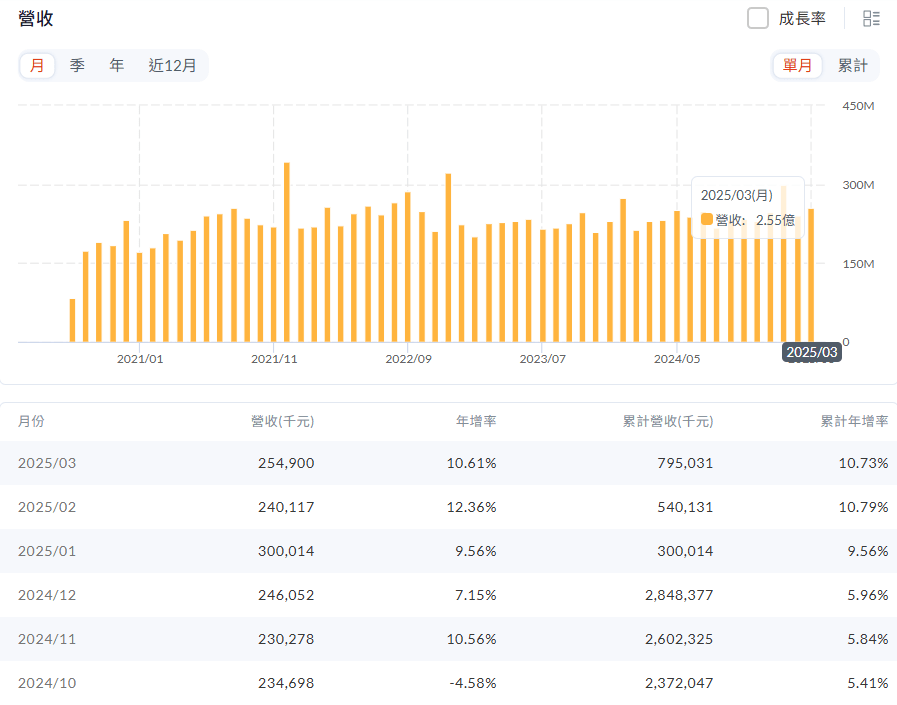The width and height of the screenshot is (897, 705).
Task: Select the 2024/10 month cell
Action: pyautogui.click(x=47, y=683)
